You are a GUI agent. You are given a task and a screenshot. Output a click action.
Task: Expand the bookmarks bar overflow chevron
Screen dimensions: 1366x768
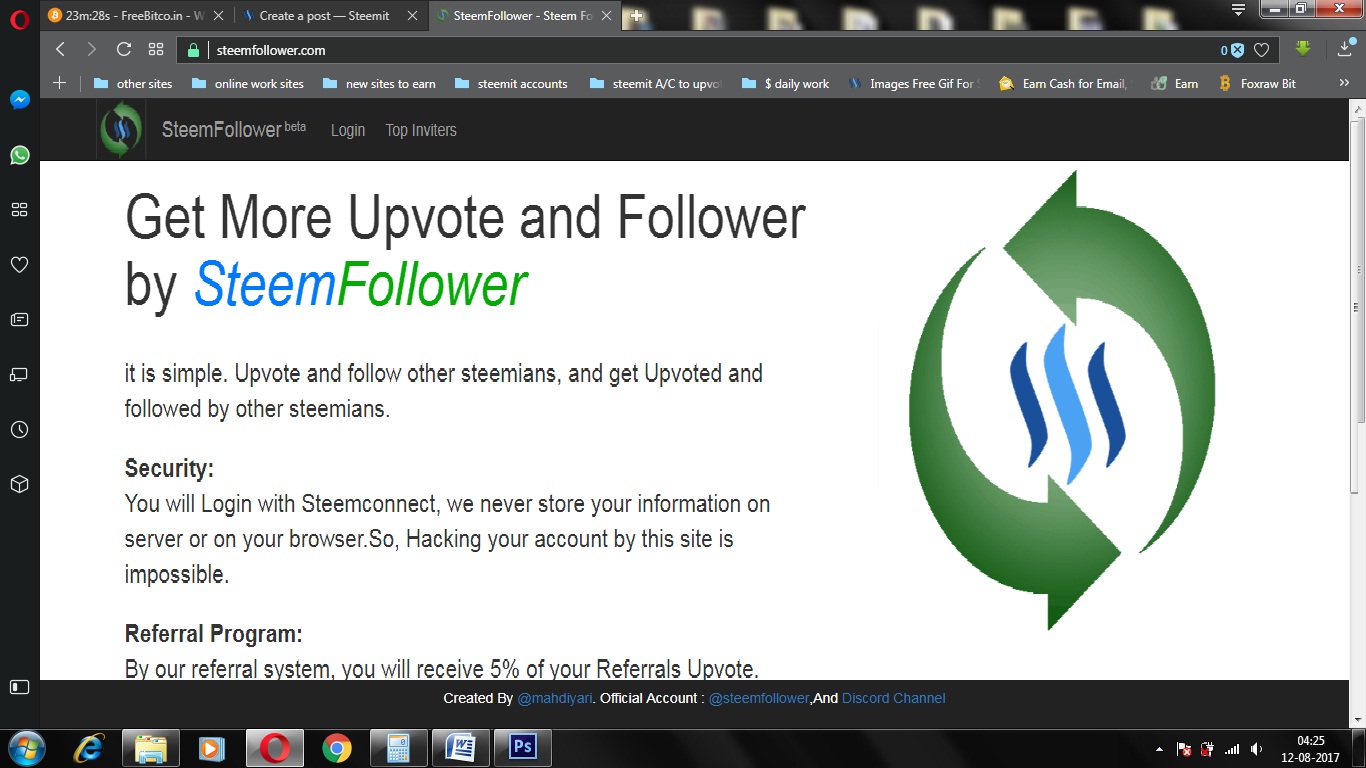pyautogui.click(x=1344, y=83)
